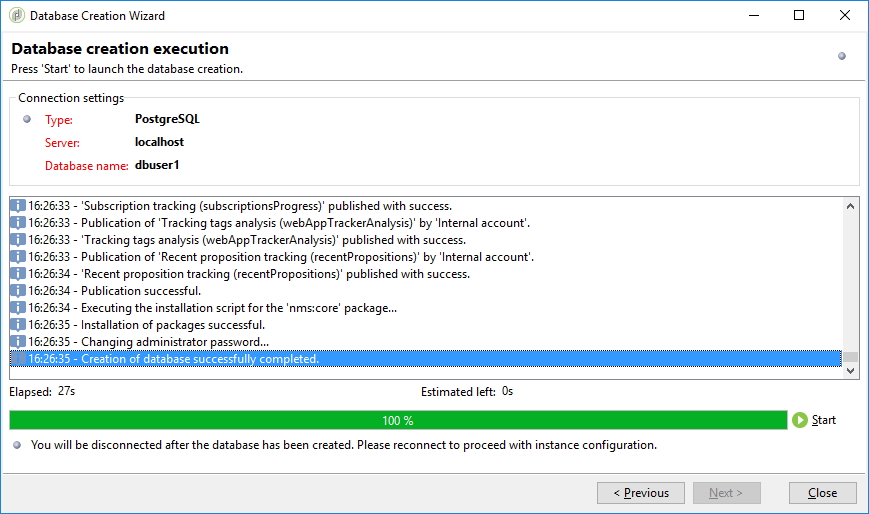Click the green Start play icon
The image size is (869, 514).
(799, 420)
